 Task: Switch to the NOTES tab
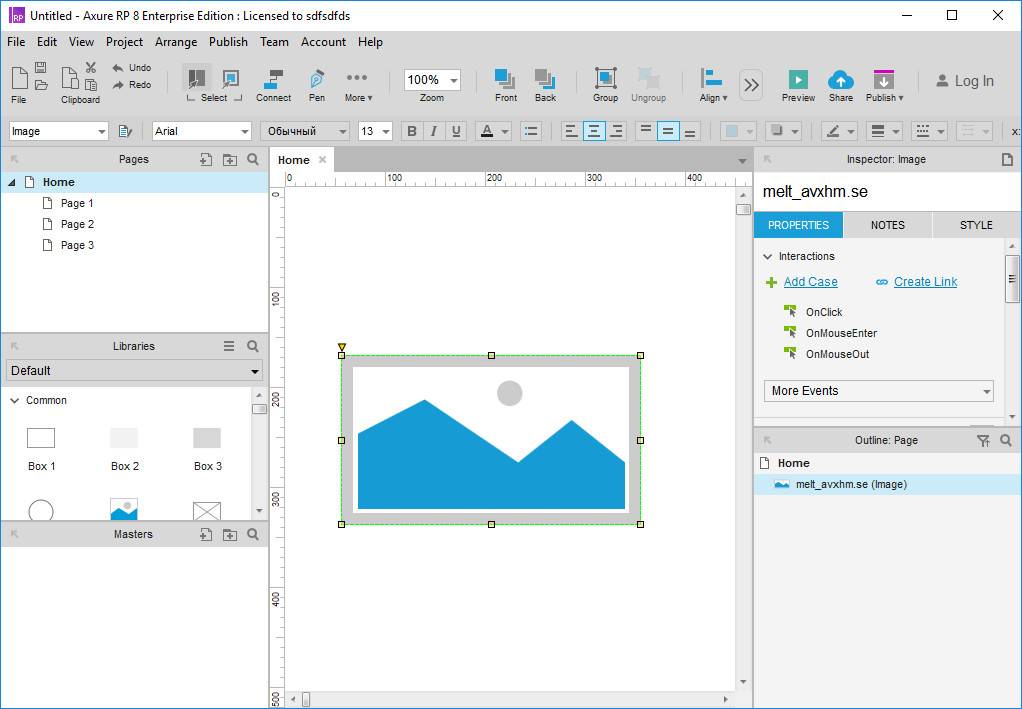point(888,225)
